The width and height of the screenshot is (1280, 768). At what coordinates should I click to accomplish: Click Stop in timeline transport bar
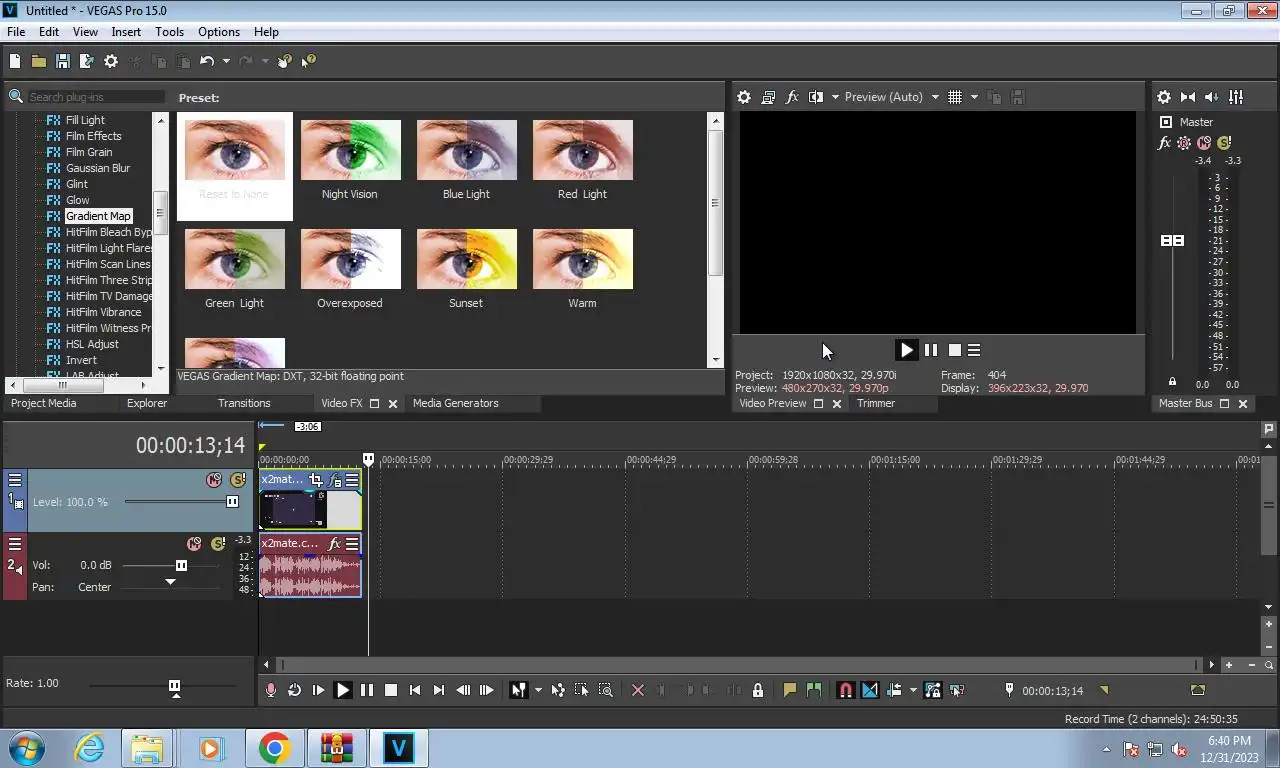[x=391, y=690]
